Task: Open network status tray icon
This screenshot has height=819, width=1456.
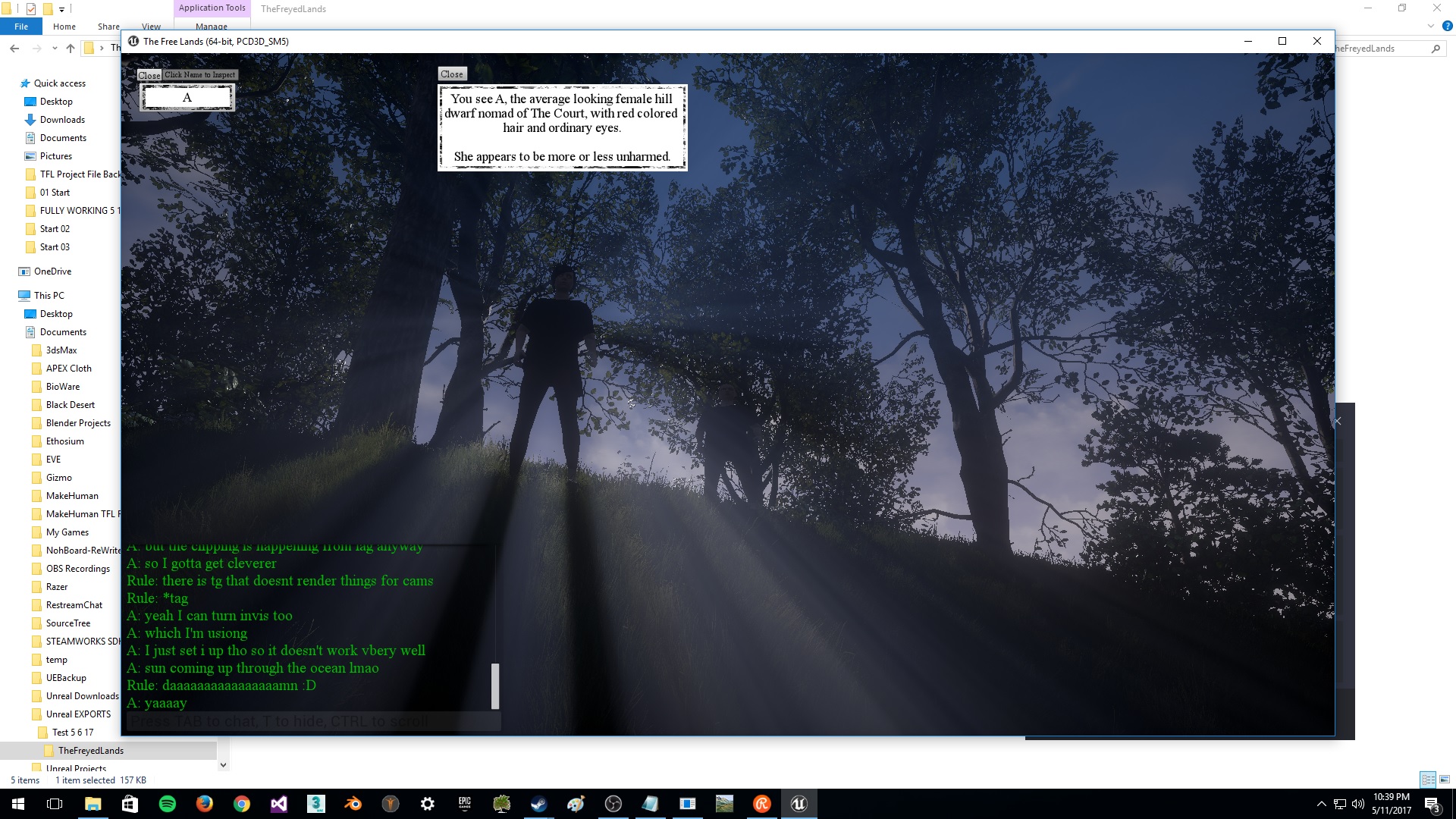Action: click(1339, 804)
